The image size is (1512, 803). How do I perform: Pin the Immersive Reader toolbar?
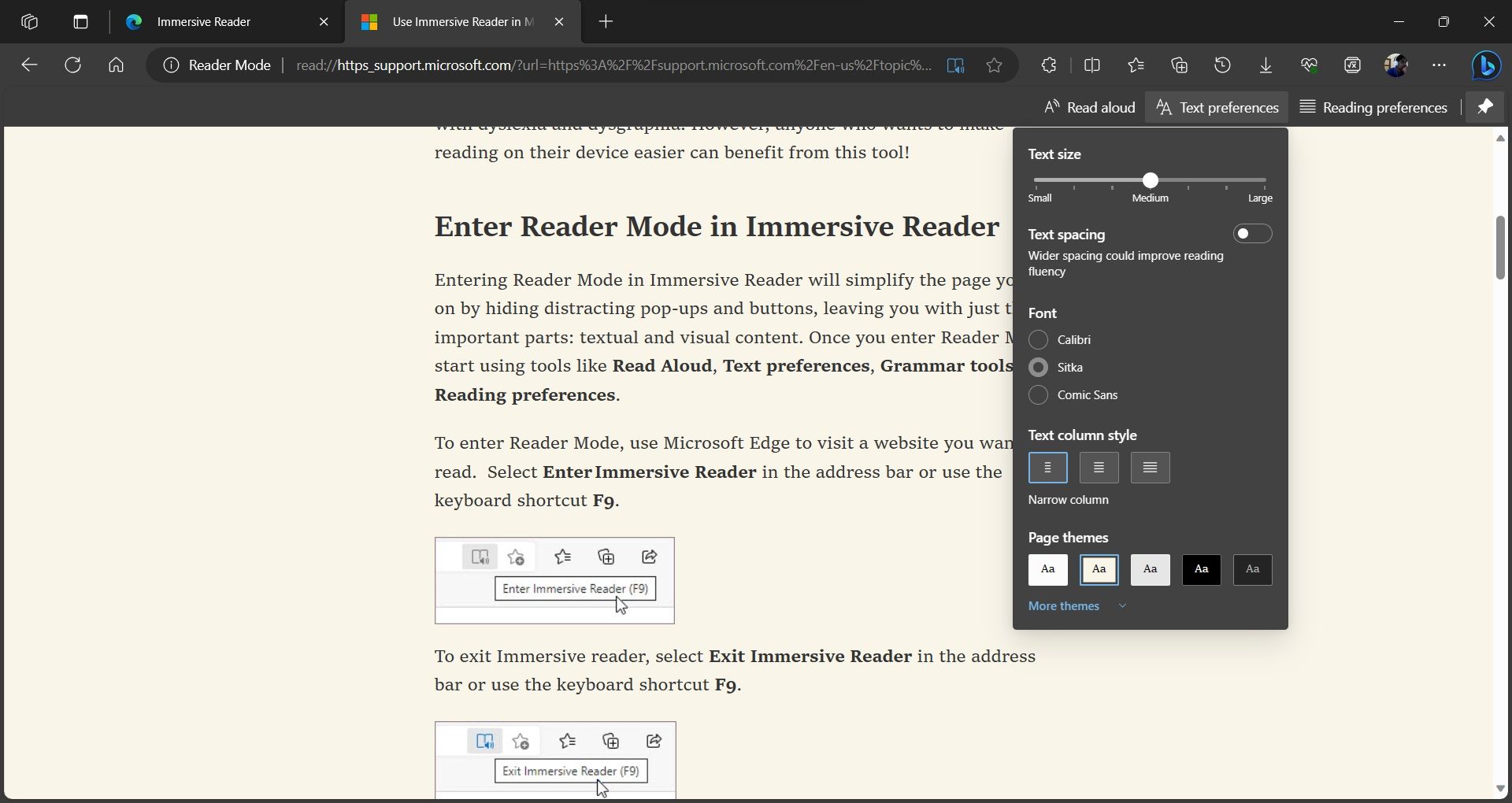1485,107
